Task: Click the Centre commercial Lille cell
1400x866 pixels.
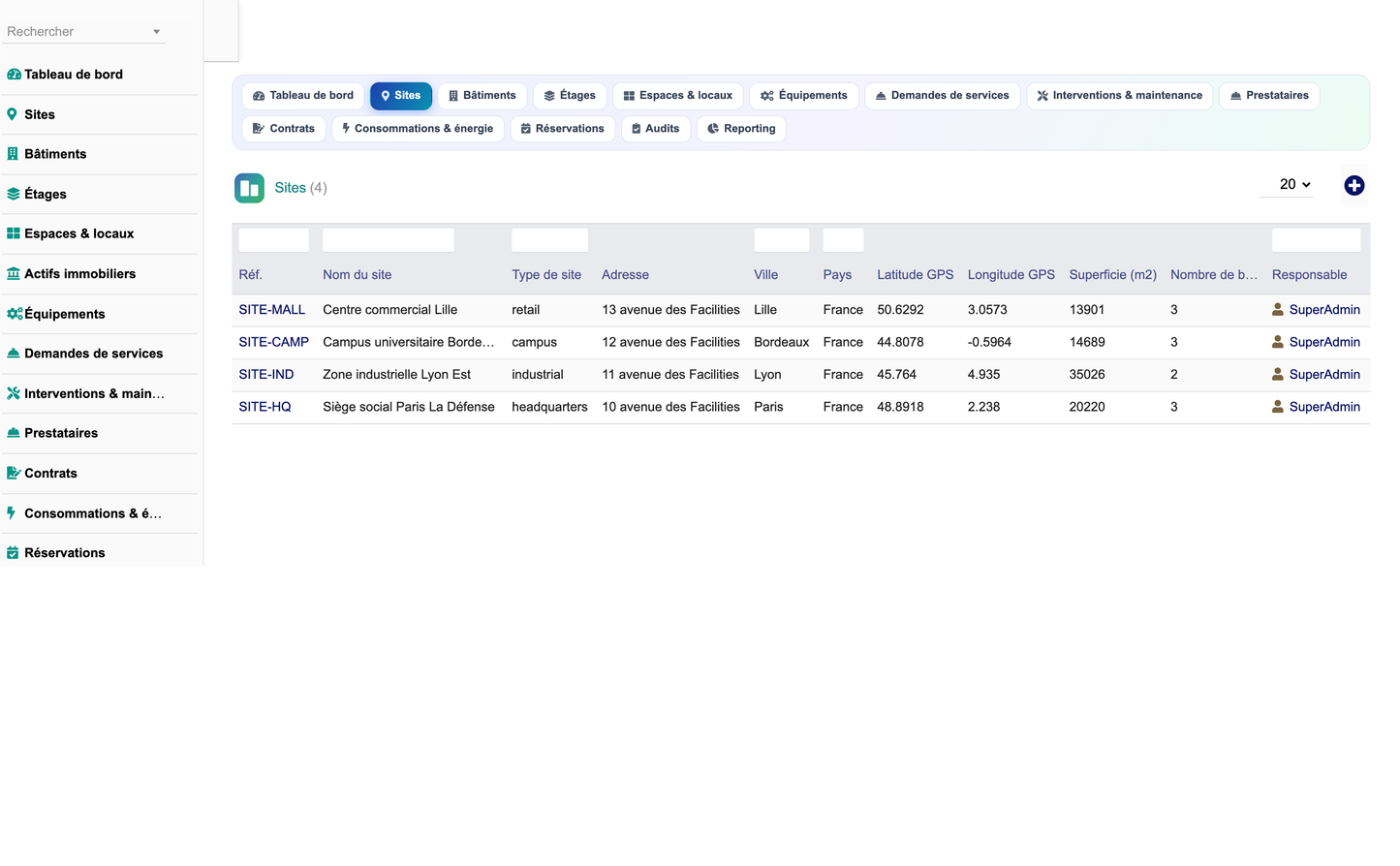Action: 390,310
